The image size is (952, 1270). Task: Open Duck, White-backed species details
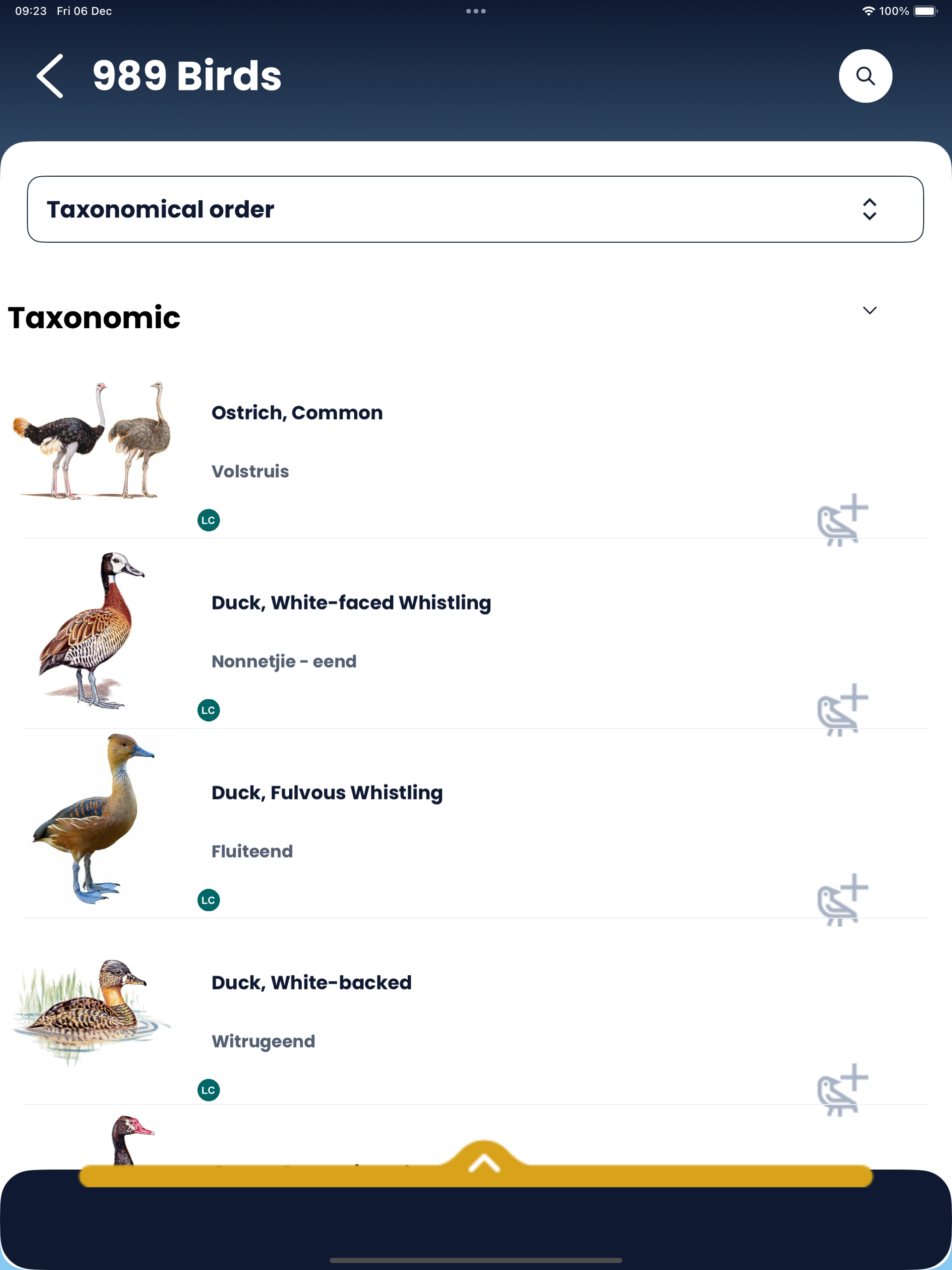click(x=311, y=982)
